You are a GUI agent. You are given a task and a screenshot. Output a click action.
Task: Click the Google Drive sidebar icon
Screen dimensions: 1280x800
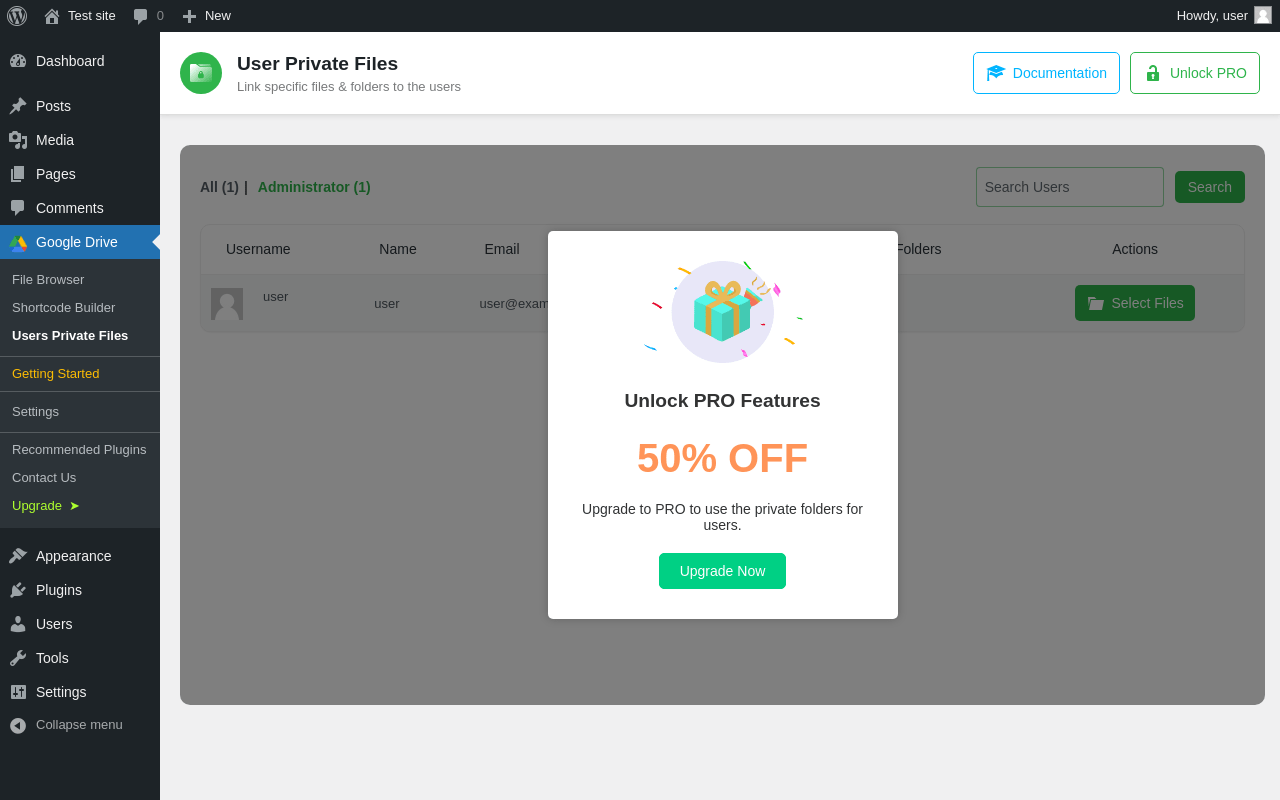click(18, 242)
